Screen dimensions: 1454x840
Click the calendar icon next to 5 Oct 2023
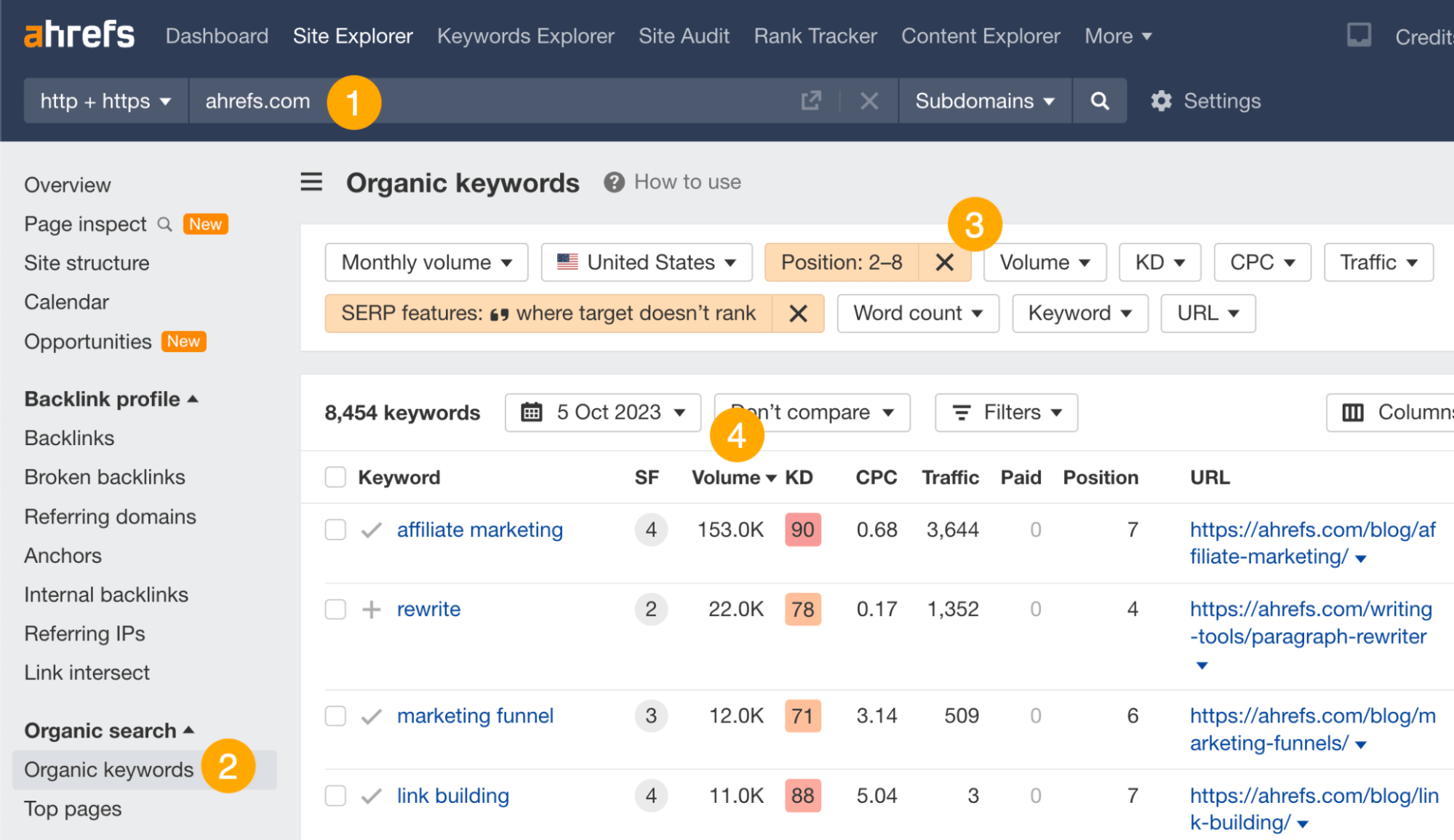coord(532,412)
